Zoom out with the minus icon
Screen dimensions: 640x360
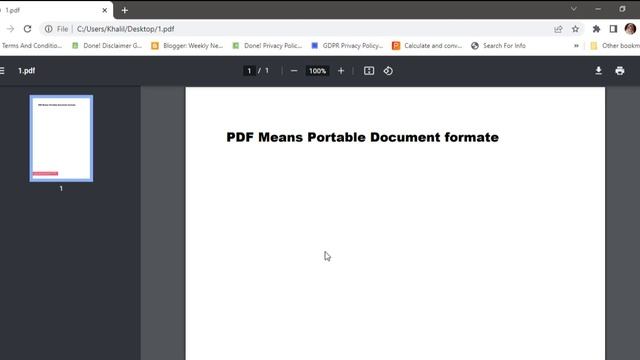(x=294, y=71)
